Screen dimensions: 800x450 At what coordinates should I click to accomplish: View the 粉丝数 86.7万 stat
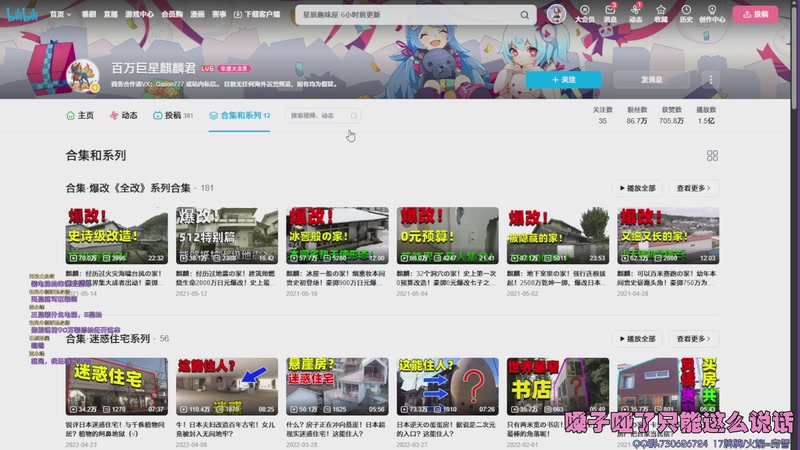(637, 115)
